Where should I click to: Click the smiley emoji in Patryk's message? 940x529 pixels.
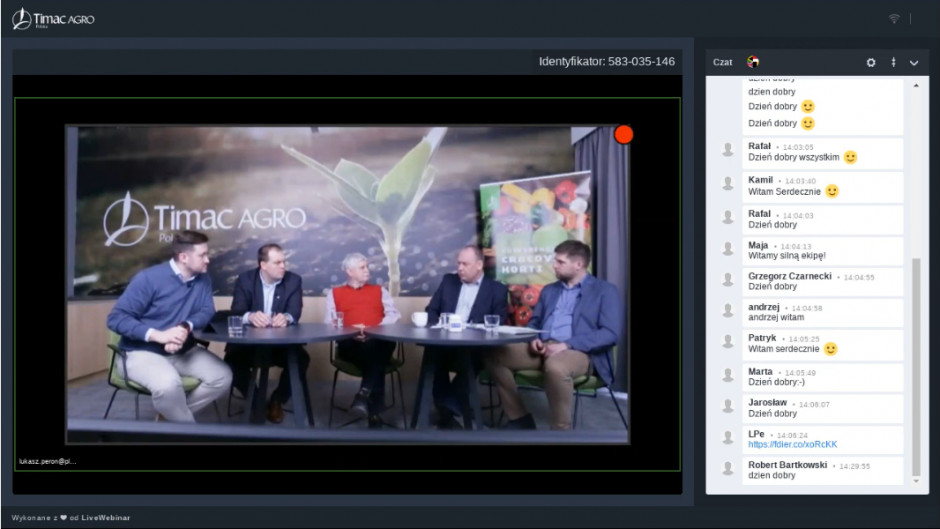click(830, 348)
